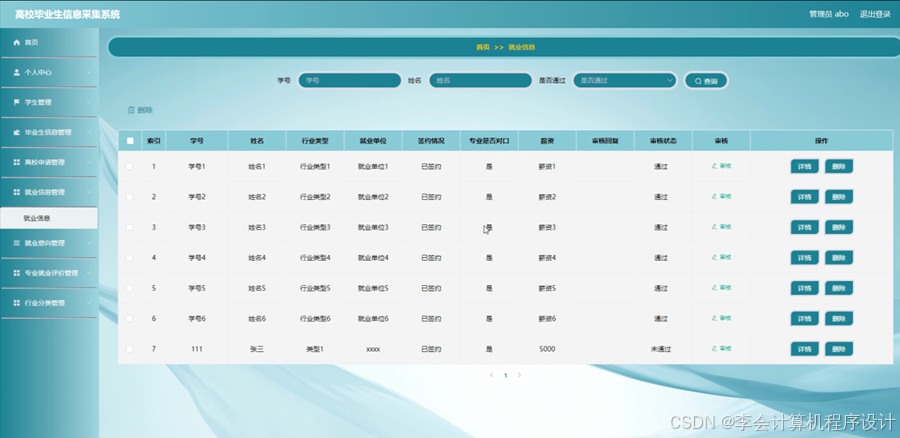Go to next page with right arrow
Image resolution: width=900 pixels, height=438 pixels.
coord(519,375)
